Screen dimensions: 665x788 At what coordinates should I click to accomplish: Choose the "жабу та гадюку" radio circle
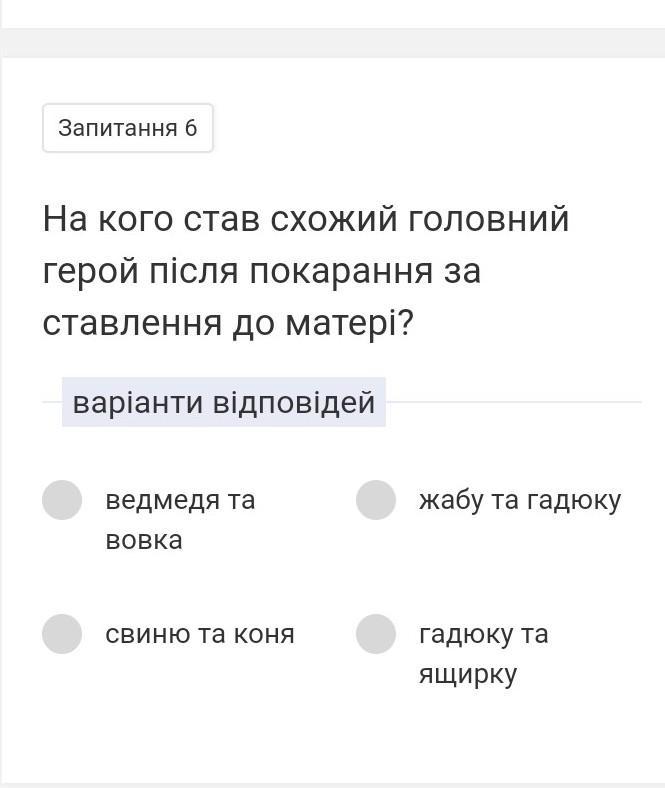[376, 500]
